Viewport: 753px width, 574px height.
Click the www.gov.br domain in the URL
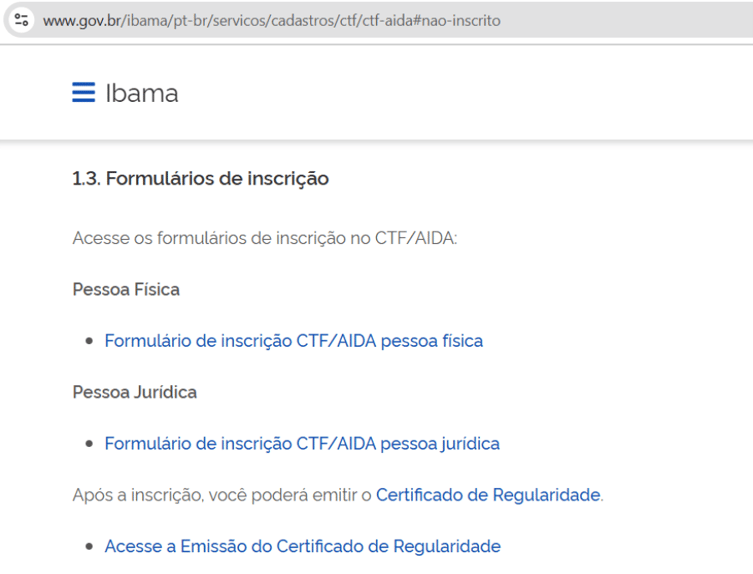pos(81,20)
